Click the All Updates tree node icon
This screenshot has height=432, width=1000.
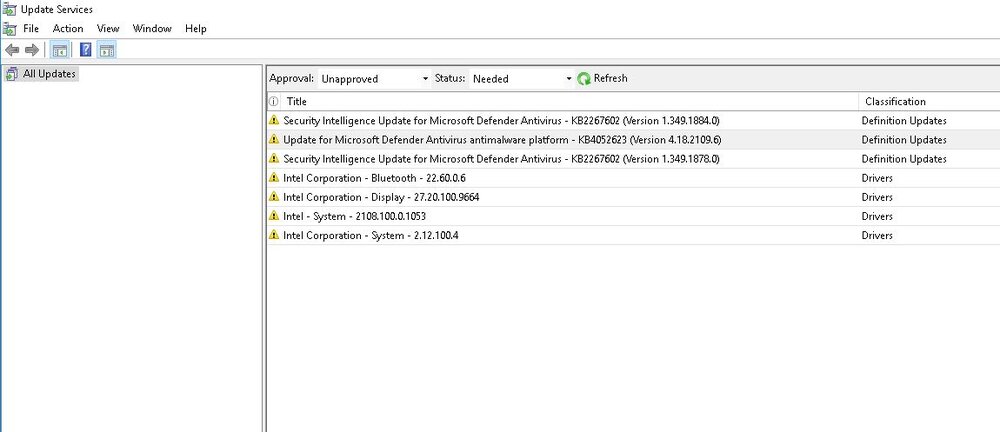pyautogui.click(x=11, y=74)
